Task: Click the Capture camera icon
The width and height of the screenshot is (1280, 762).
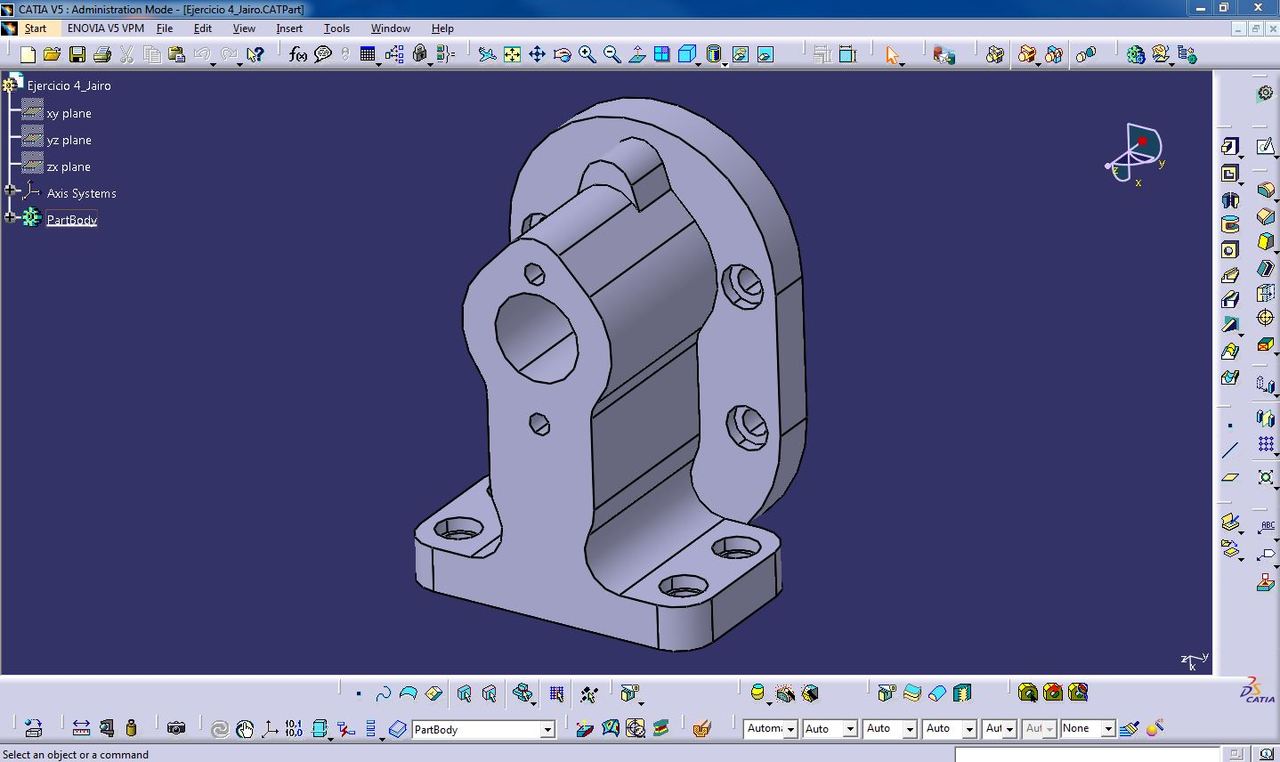Action: pos(176,728)
